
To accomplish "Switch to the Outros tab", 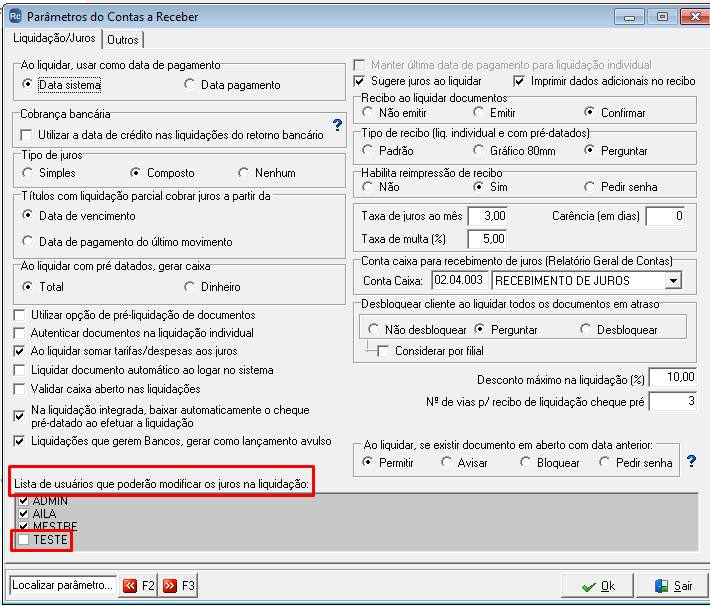I will pos(123,40).
